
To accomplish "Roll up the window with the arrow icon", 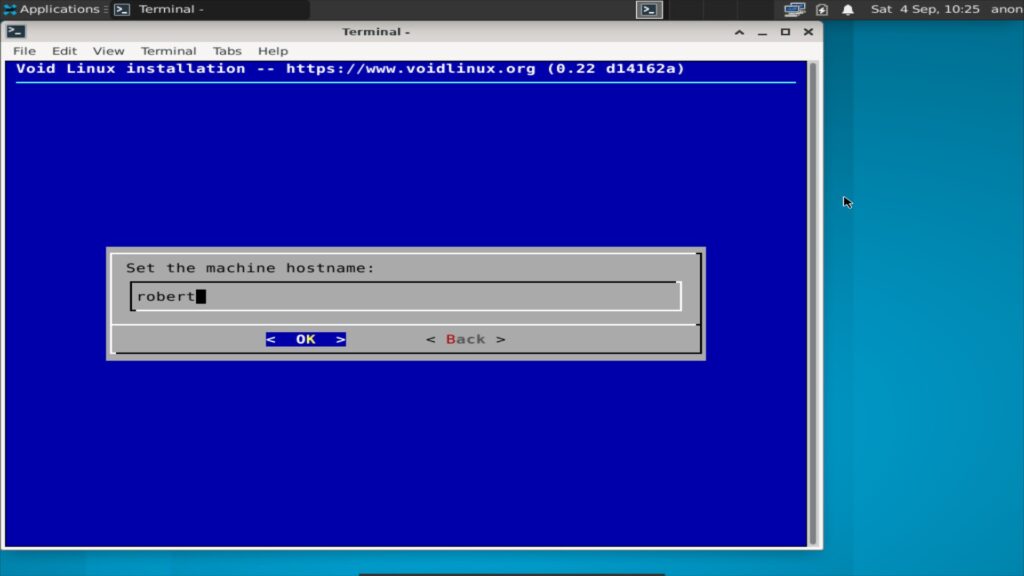I will 739,31.
